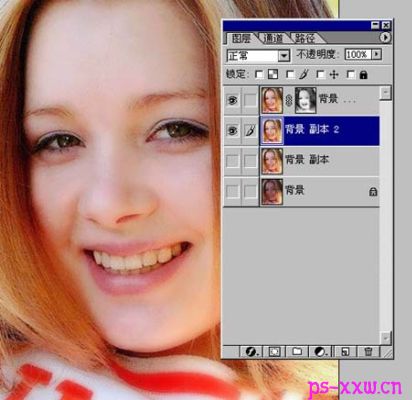Create new adjustment layer
The width and height of the screenshot is (412, 400).
click(320, 352)
